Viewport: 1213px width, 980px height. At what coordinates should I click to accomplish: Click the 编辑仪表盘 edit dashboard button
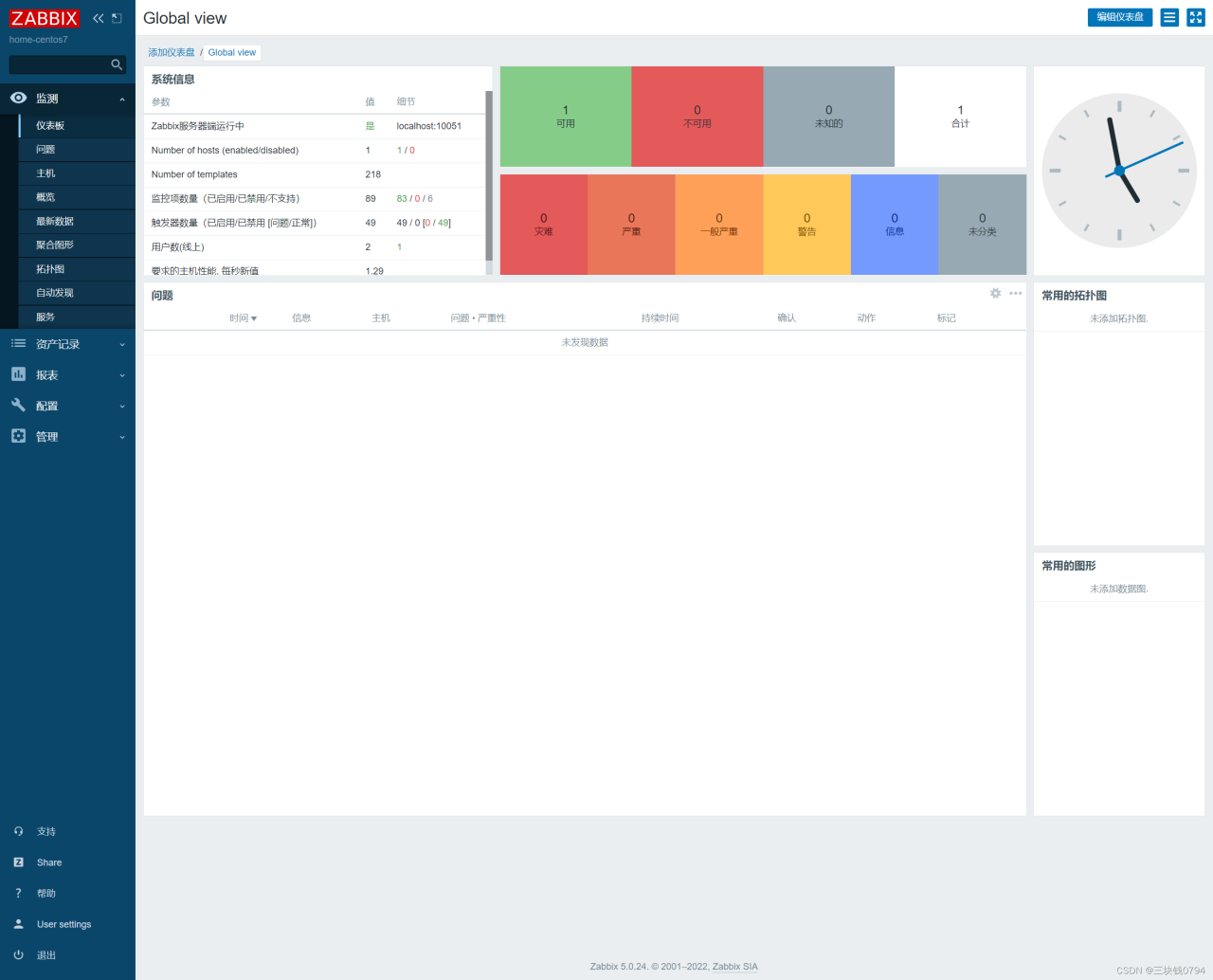(1120, 17)
